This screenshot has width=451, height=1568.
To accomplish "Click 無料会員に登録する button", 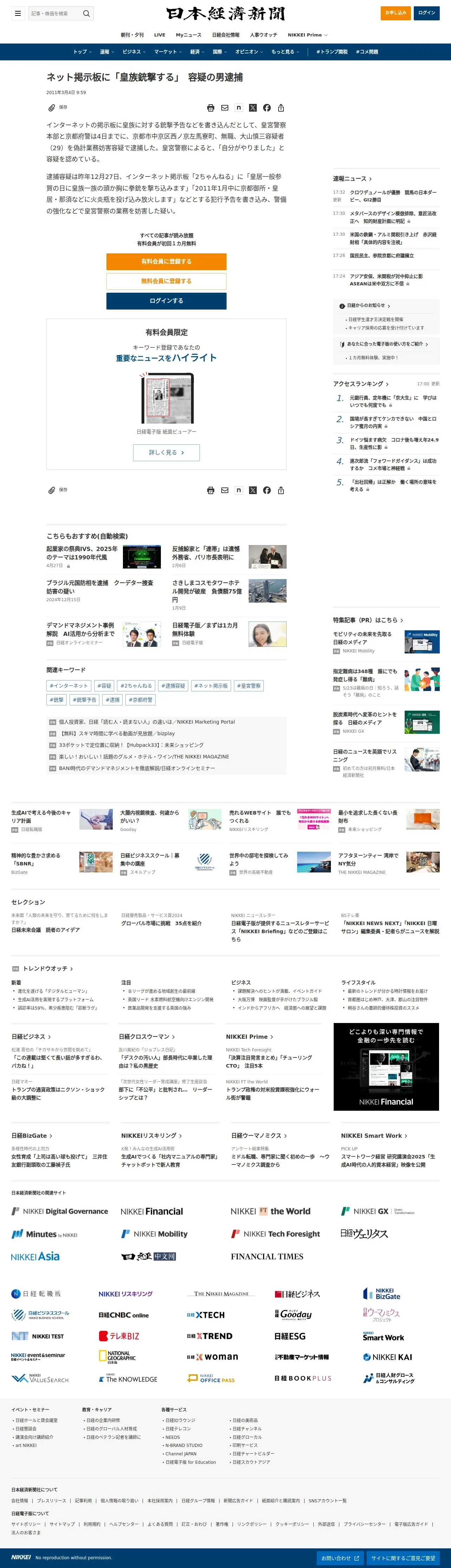I will pyautogui.click(x=166, y=281).
